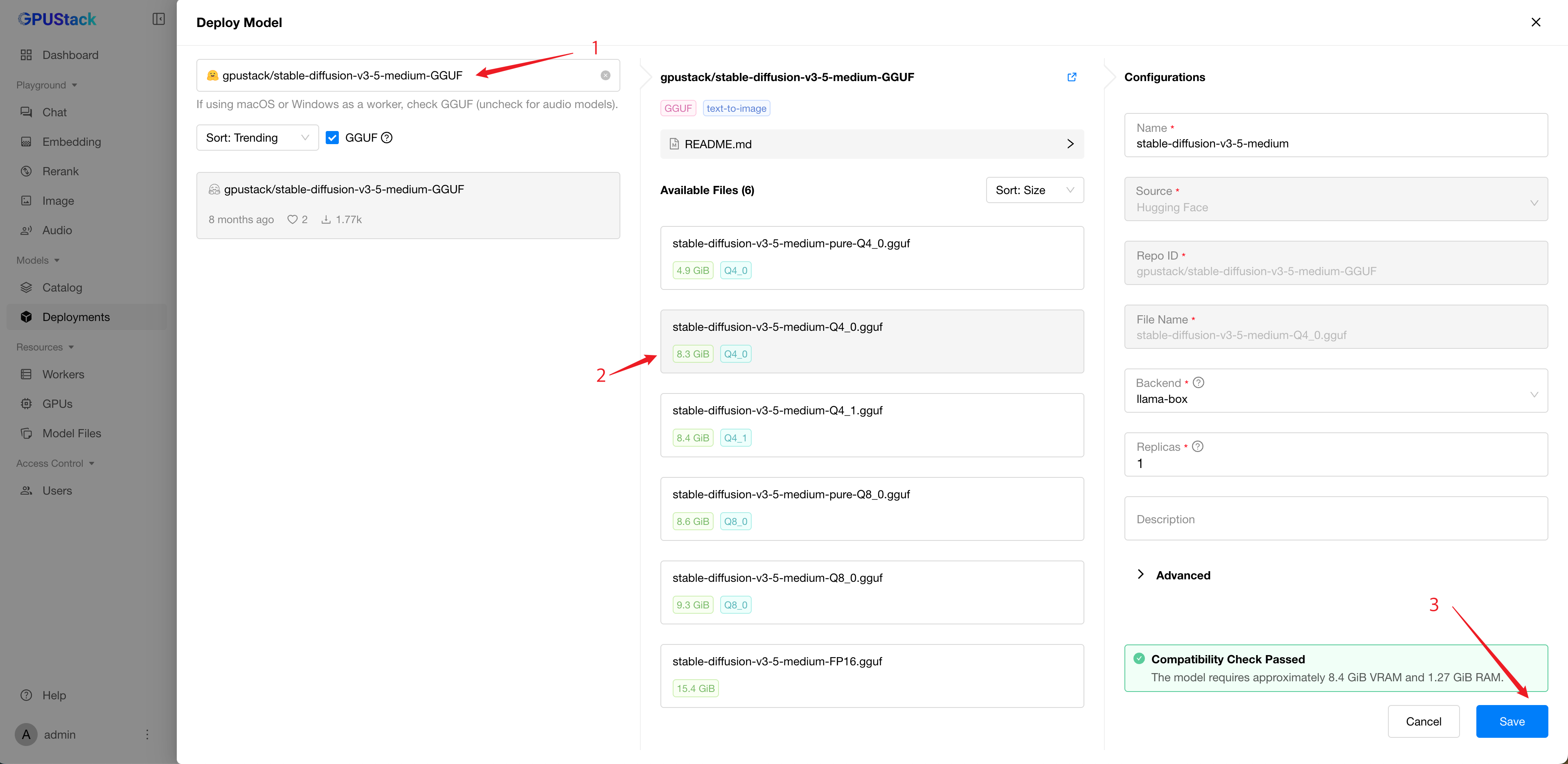Viewport: 1568px width, 764px height.
Task: Click Save to deploy the model
Action: point(1512,721)
